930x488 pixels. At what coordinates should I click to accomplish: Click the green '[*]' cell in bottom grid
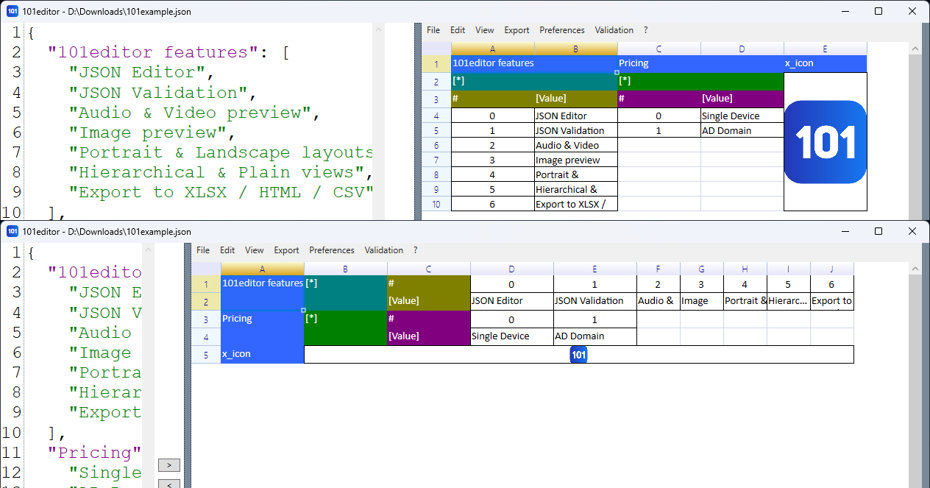tap(345, 328)
